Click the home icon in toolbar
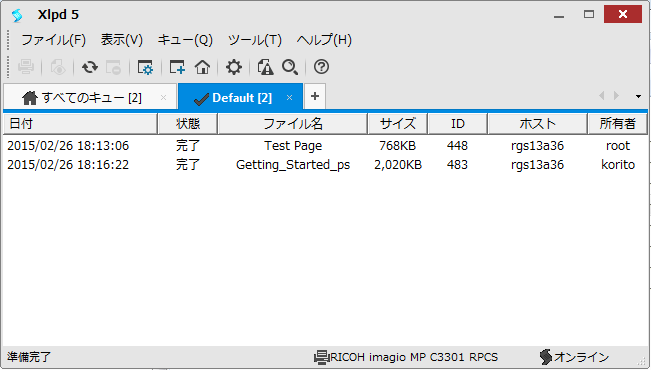Image resolution: width=651 pixels, height=370 pixels. [203, 67]
